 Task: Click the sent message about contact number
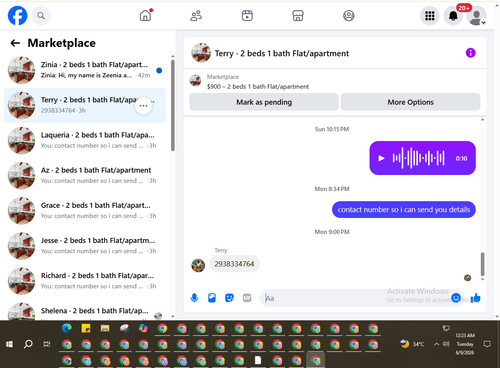404,210
